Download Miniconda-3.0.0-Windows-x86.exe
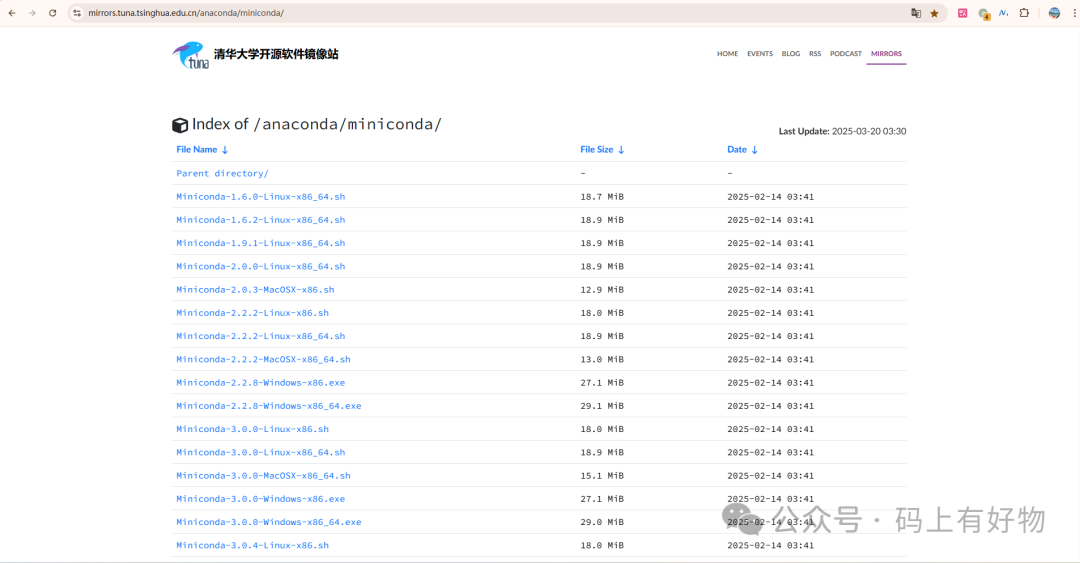 point(260,499)
